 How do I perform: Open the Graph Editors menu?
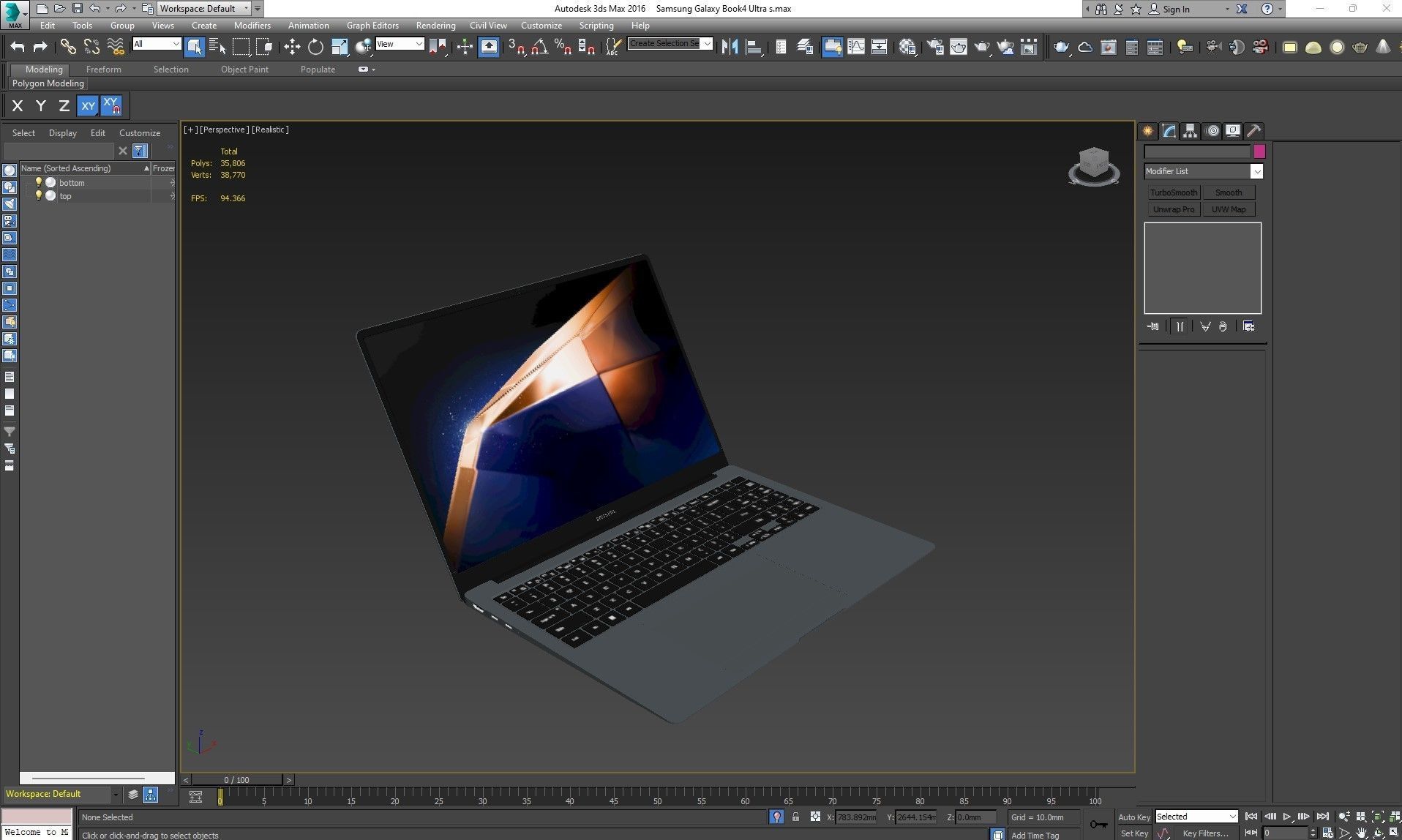click(372, 26)
